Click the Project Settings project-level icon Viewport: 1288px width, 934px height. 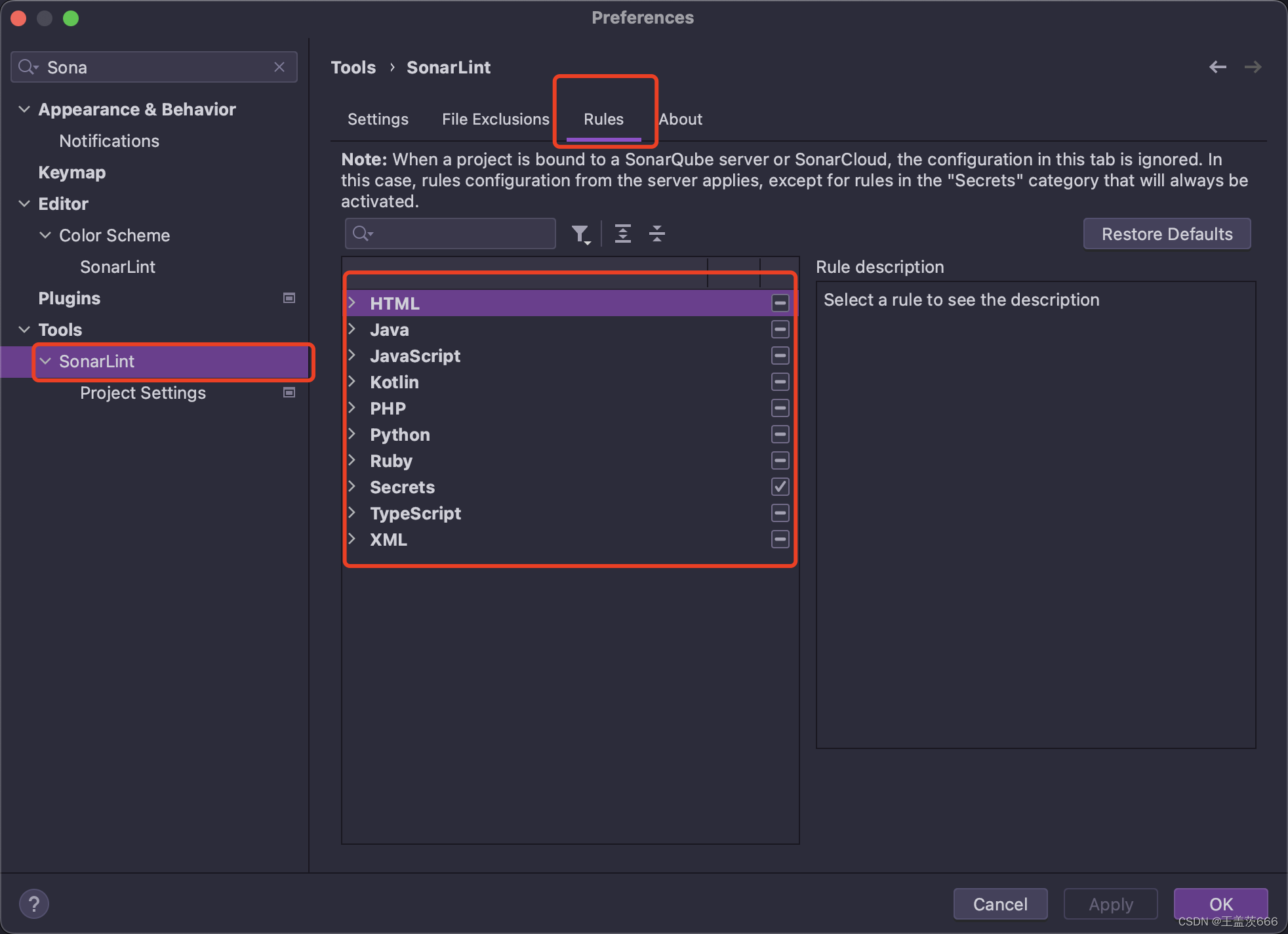(x=289, y=392)
